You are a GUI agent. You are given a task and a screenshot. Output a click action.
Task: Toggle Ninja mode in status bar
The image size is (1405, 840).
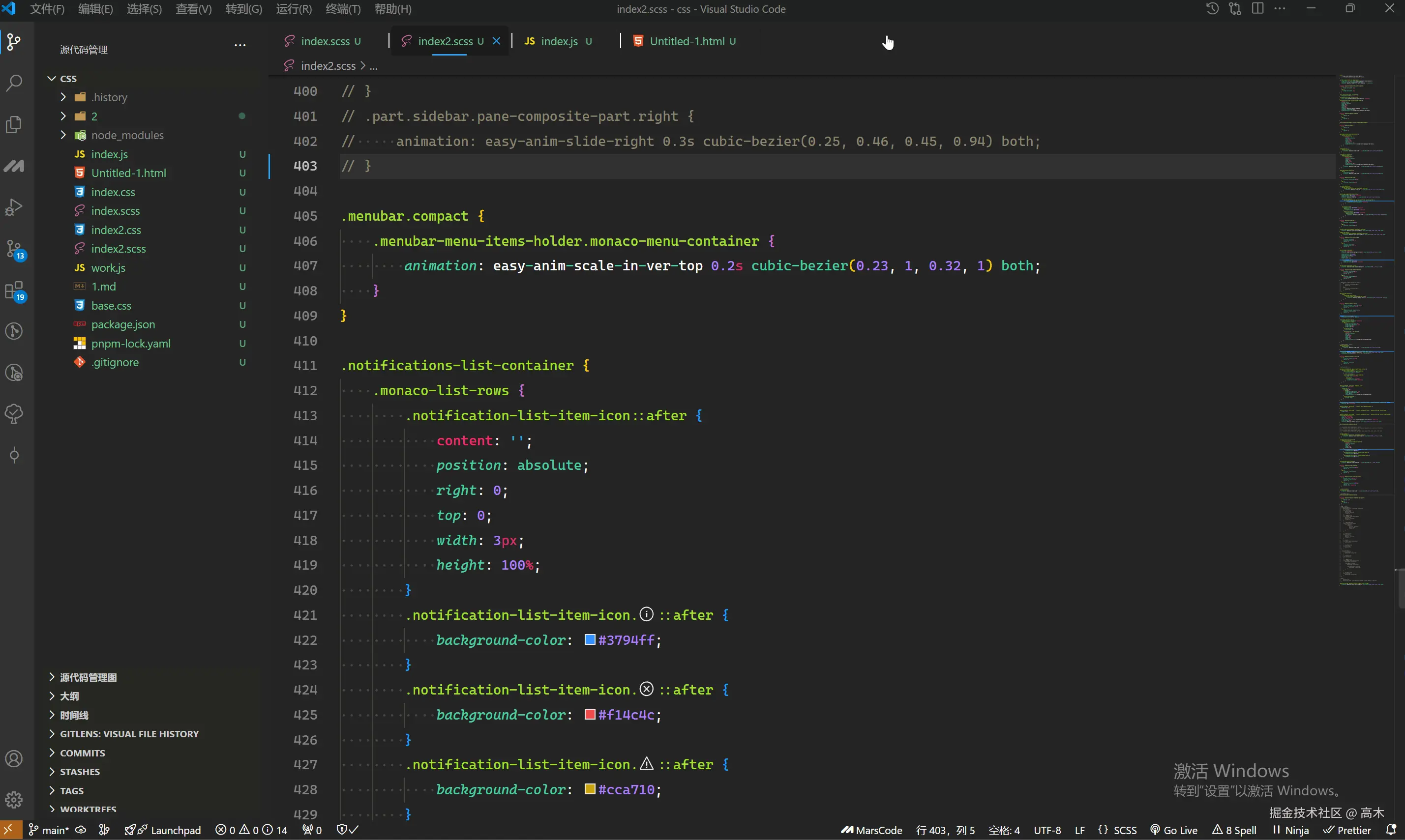(x=1290, y=830)
